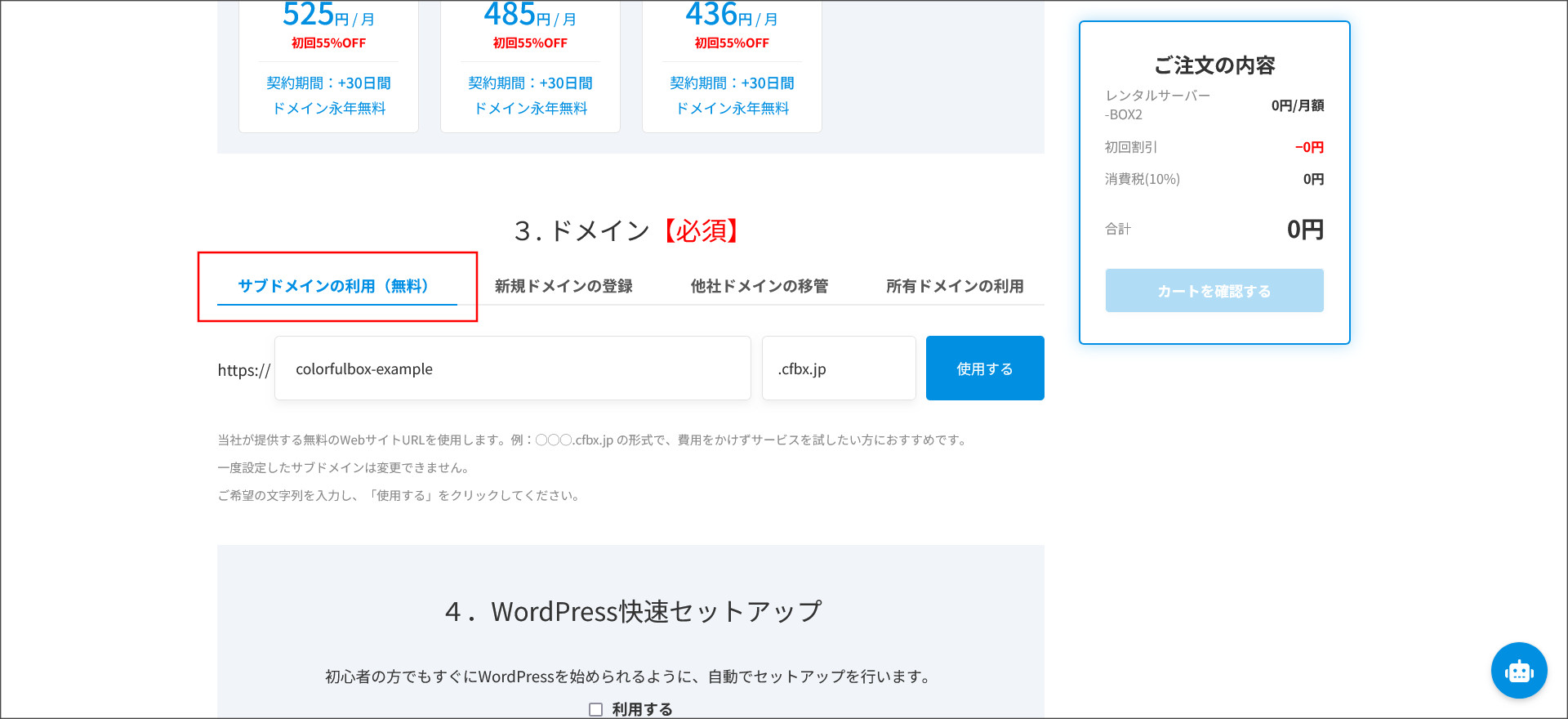Click the 合計 total amount in order summary
The height and width of the screenshot is (719, 1568).
pyautogui.click(x=1304, y=230)
